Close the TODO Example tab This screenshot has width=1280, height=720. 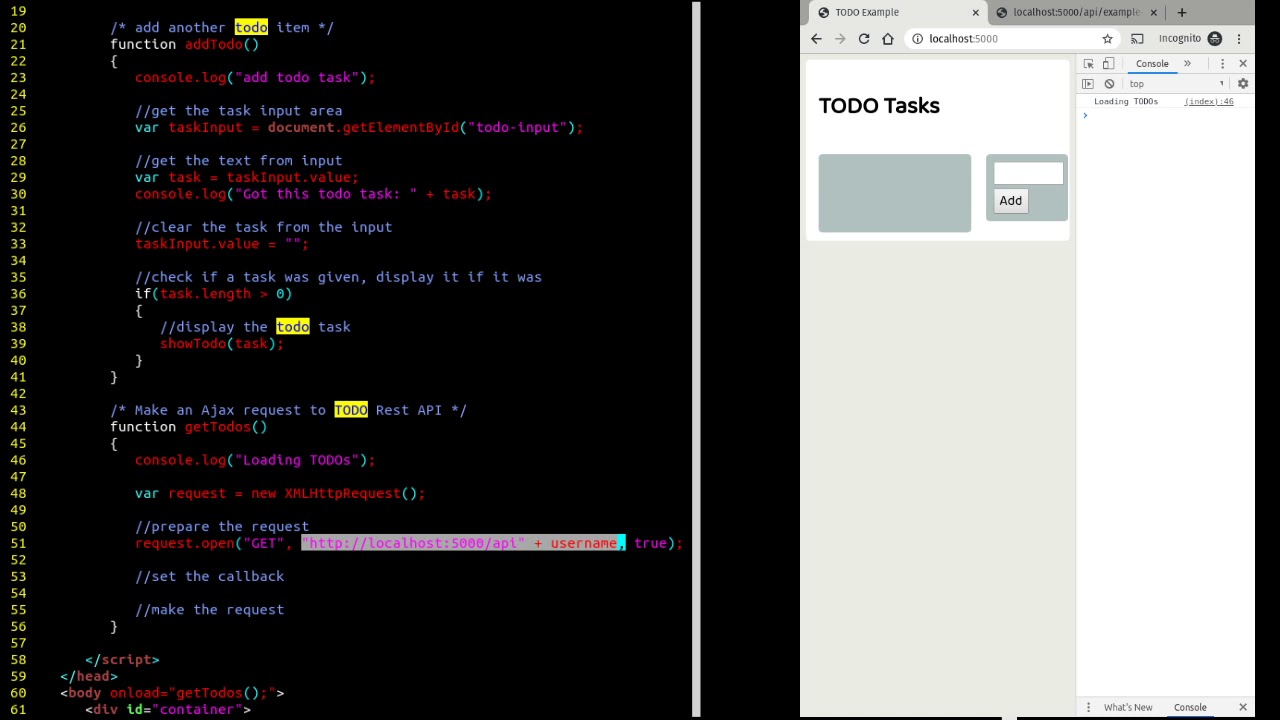coord(976,12)
